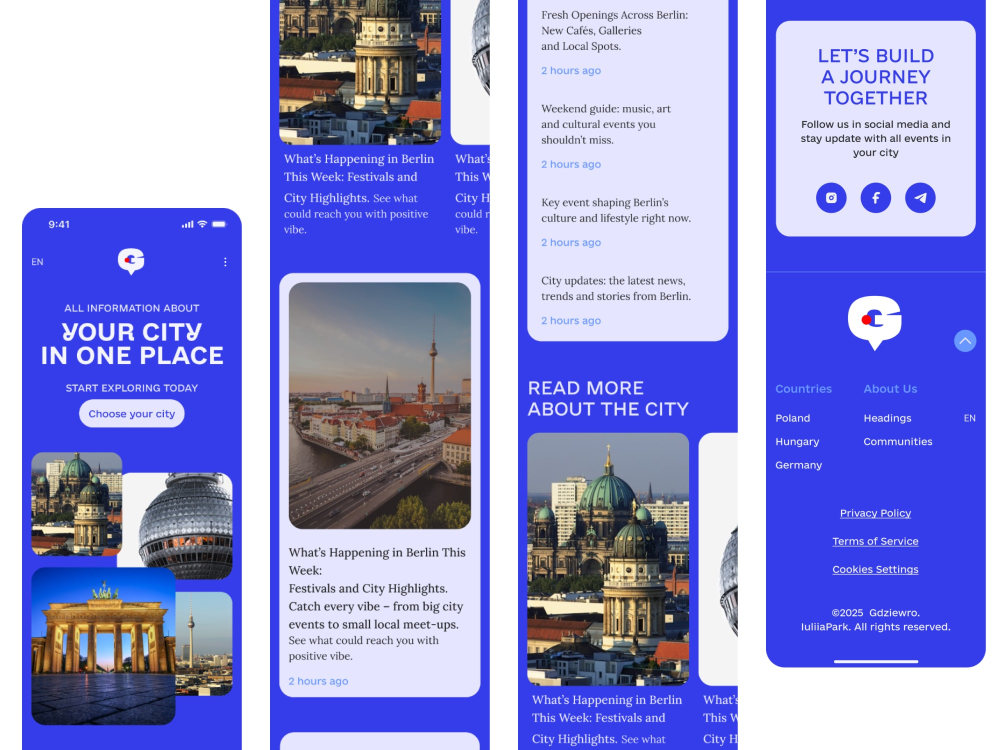1000x750 pixels.
Task: Open the three-dot menu in phone header
Action: coord(225,262)
